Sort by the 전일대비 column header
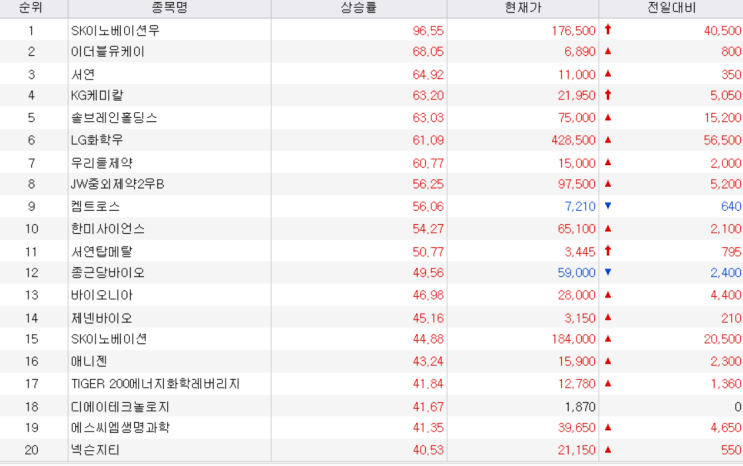This screenshot has height=466, width=743. (671, 8)
